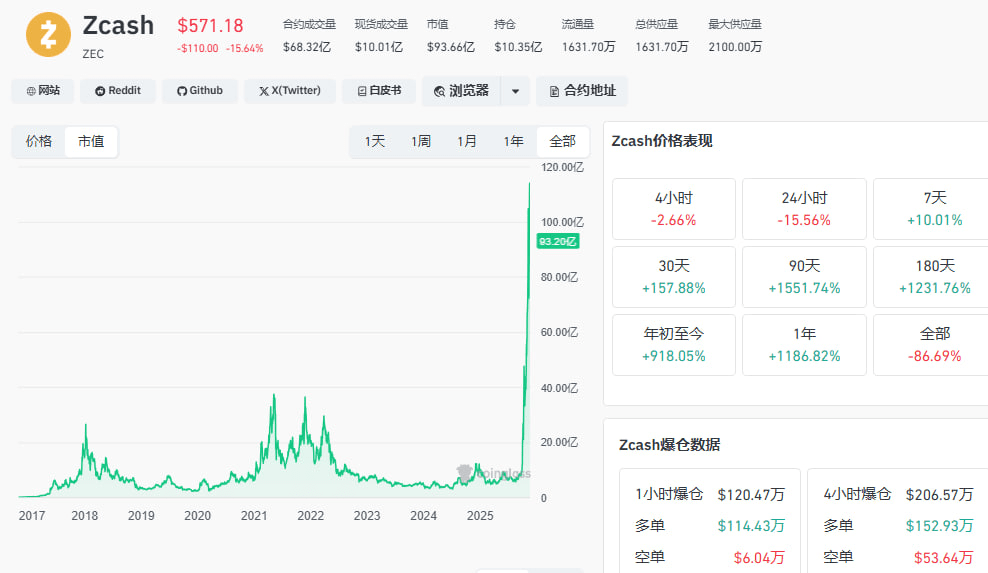The height and width of the screenshot is (573, 988).
Task: Click the 年初至今 performance card
Action: [x=673, y=345]
